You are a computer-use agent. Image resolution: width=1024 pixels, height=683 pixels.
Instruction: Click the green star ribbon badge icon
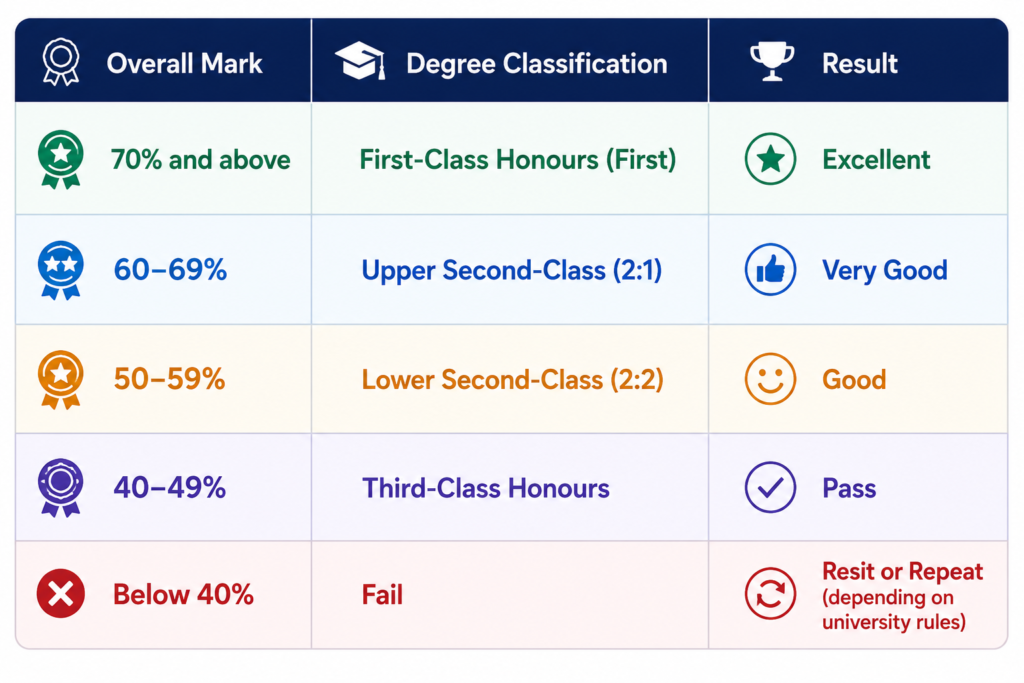tap(61, 159)
